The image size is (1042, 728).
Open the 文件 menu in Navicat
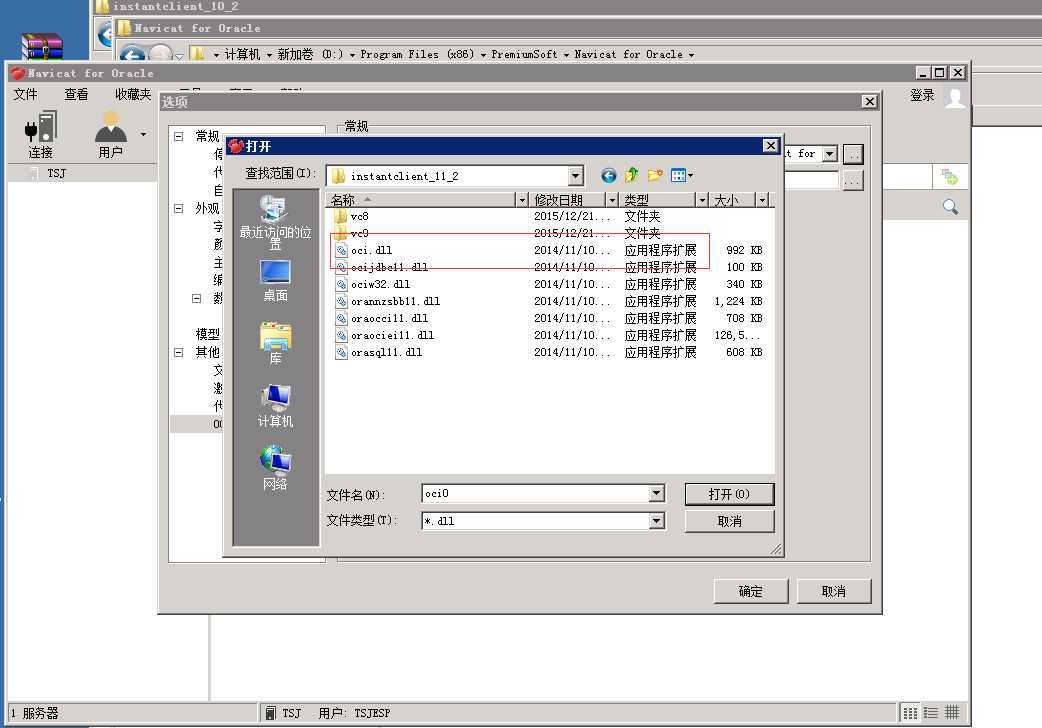click(x=25, y=94)
